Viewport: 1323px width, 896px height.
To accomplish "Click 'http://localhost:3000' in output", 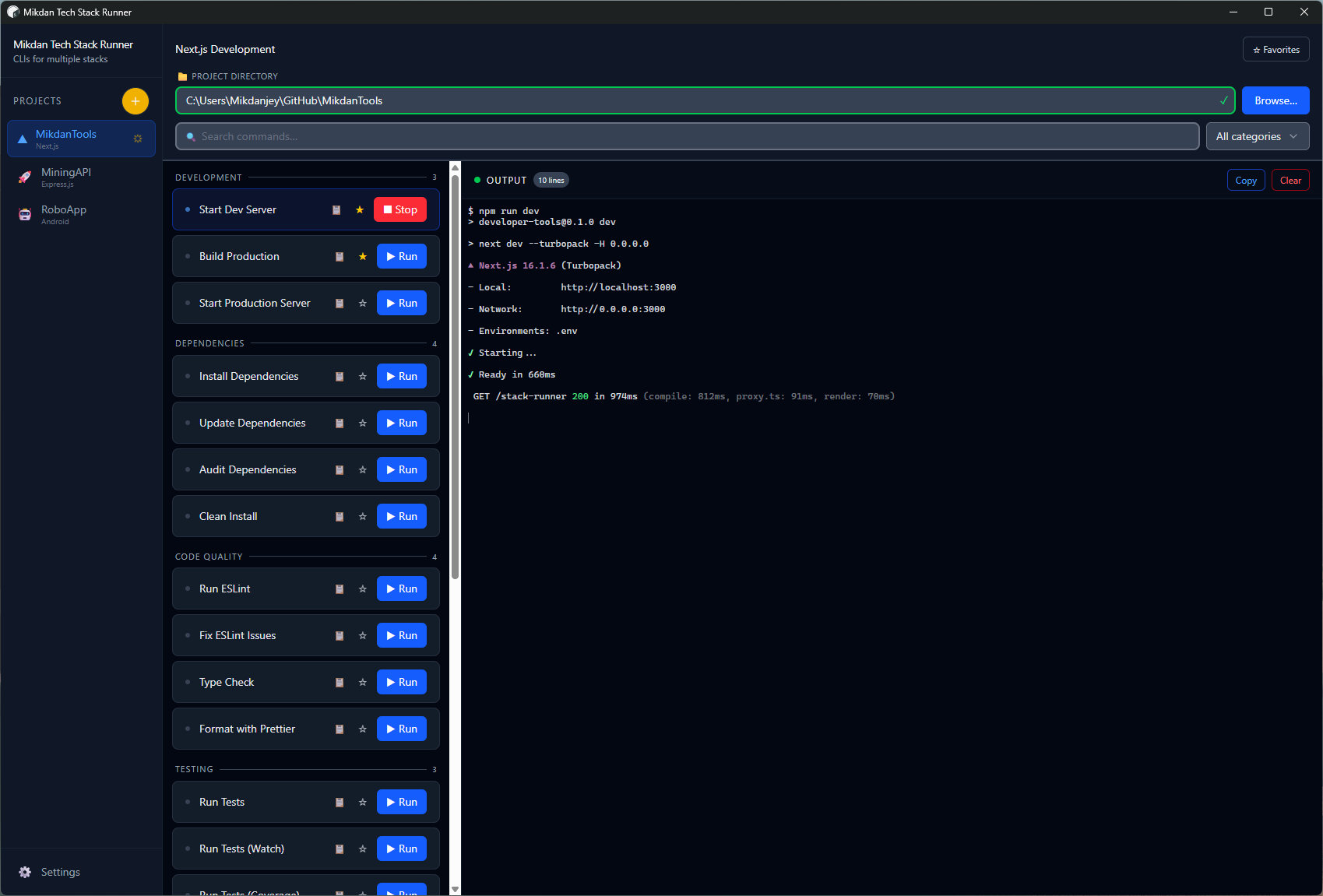I will 618,287.
